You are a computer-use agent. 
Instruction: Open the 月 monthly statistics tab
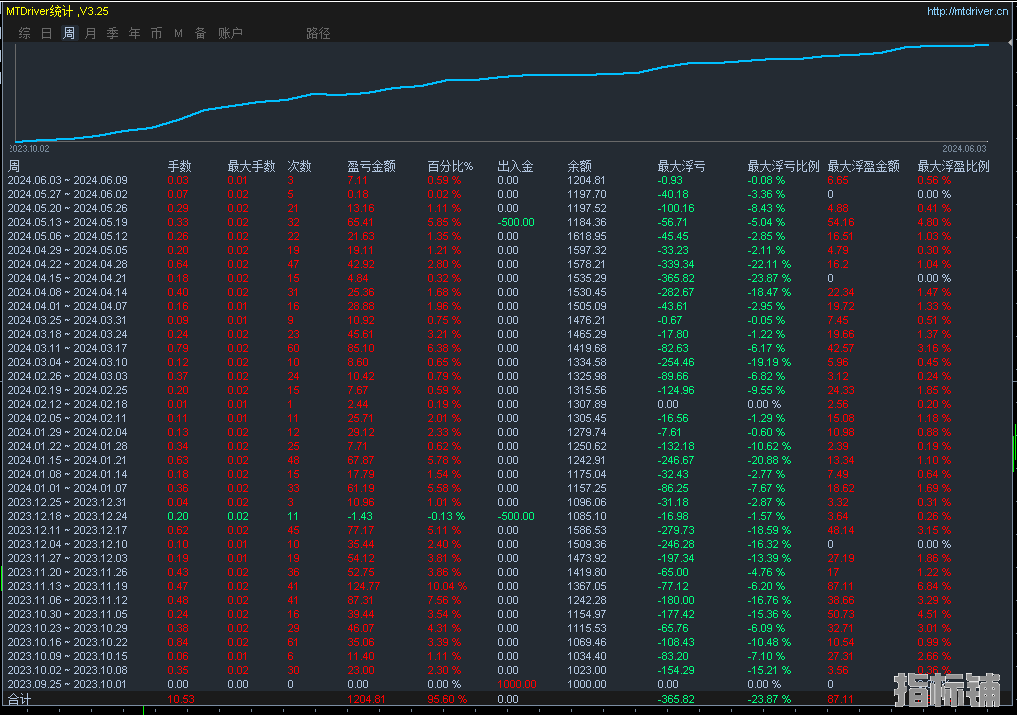91,33
